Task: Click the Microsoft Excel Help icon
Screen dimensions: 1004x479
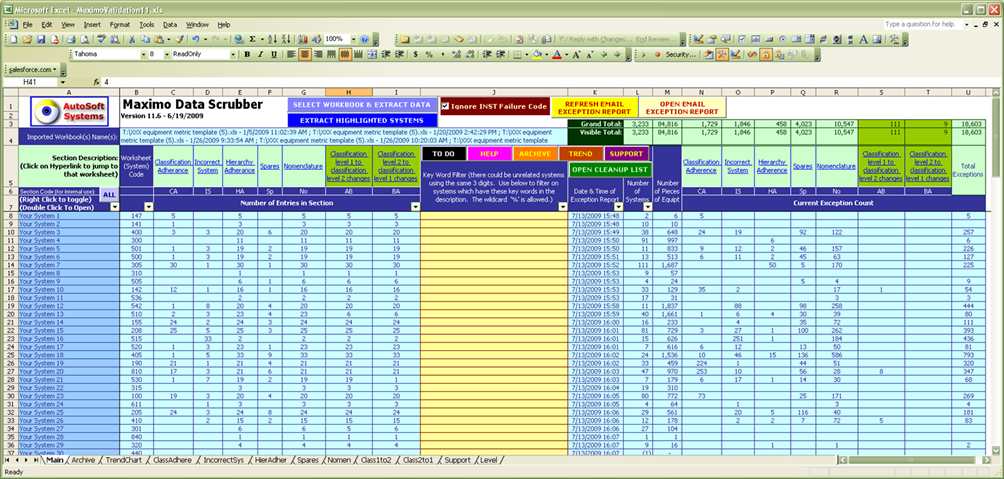Action: [x=364, y=39]
